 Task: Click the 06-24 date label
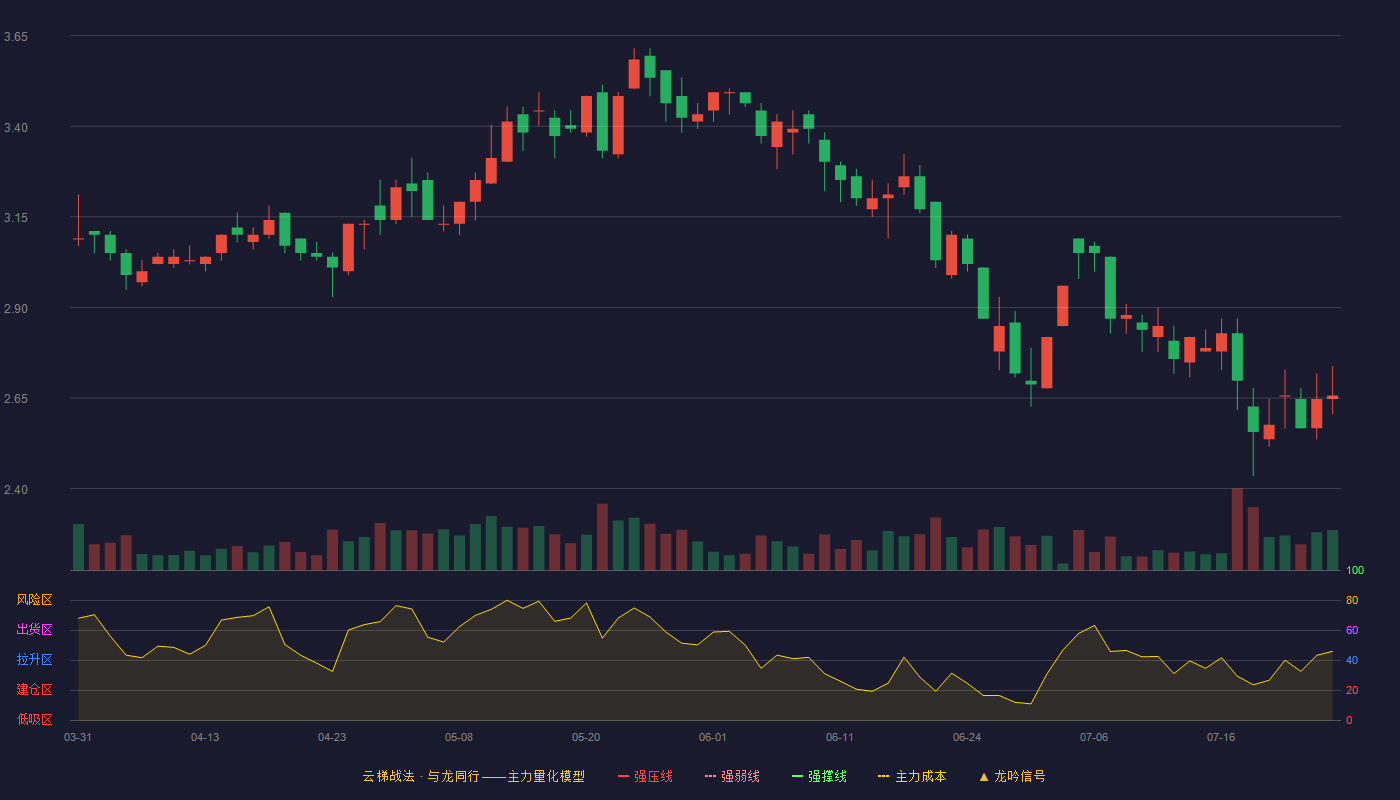click(x=967, y=737)
